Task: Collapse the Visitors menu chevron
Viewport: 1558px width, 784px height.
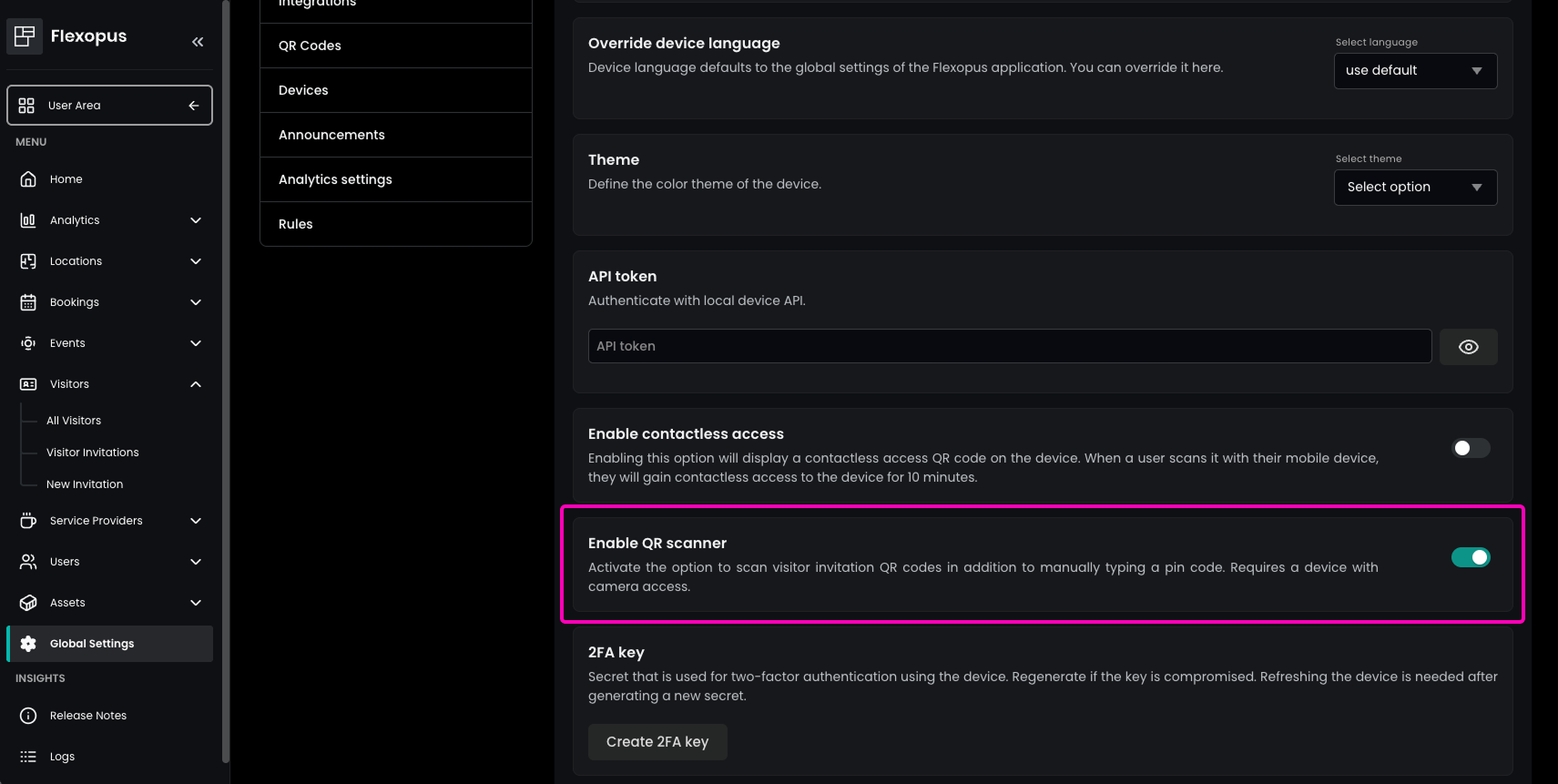Action: point(196,384)
